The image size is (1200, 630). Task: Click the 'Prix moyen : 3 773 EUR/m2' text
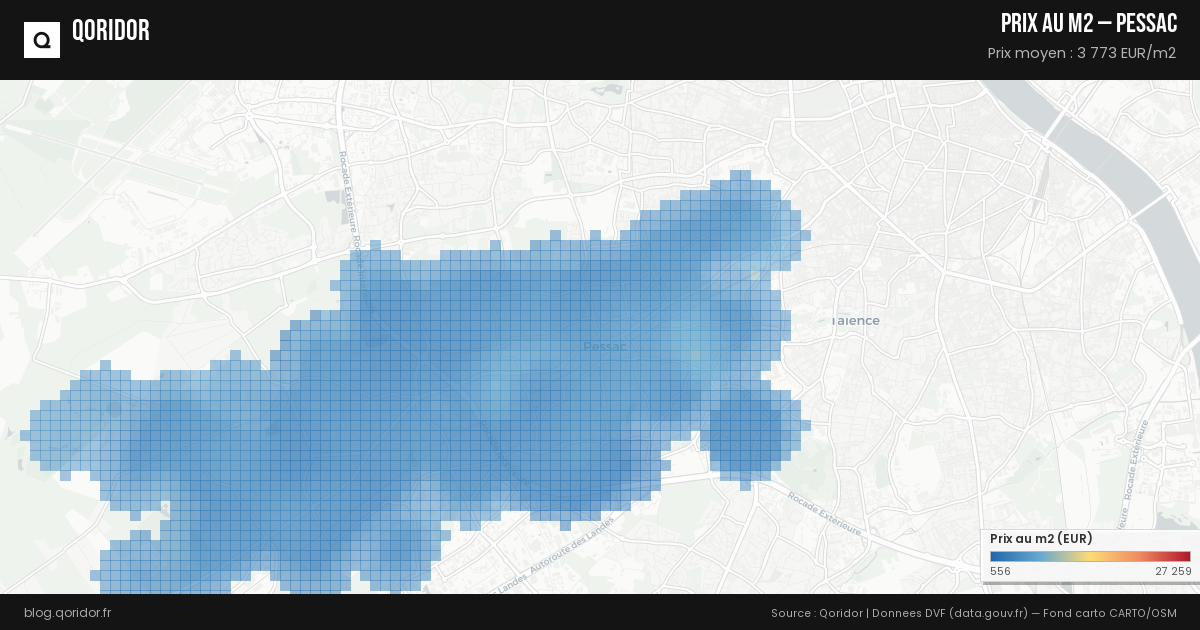click(x=1081, y=53)
